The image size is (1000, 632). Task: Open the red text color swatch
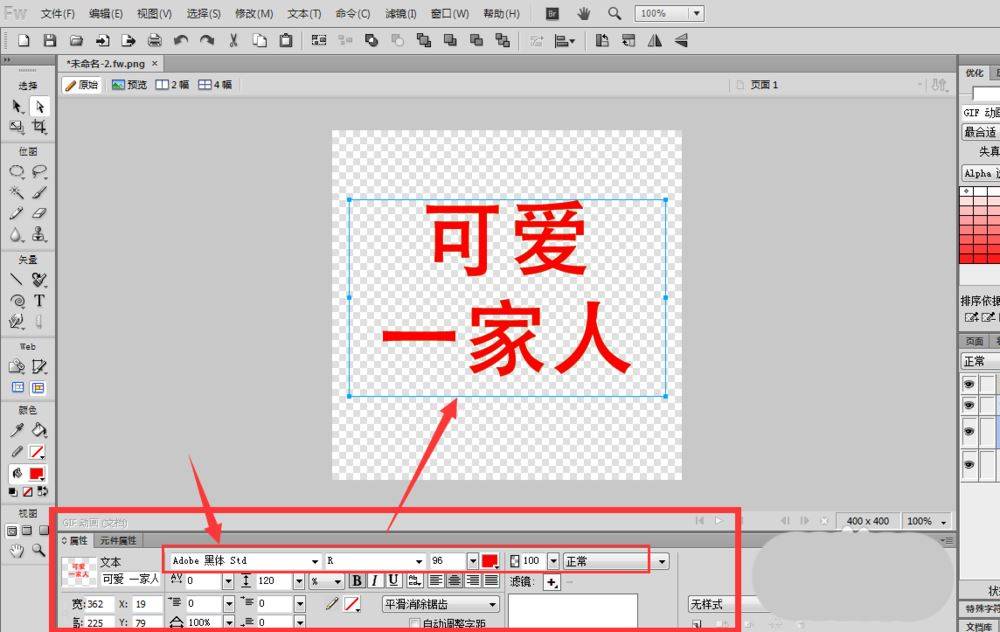pyautogui.click(x=490, y=562)
